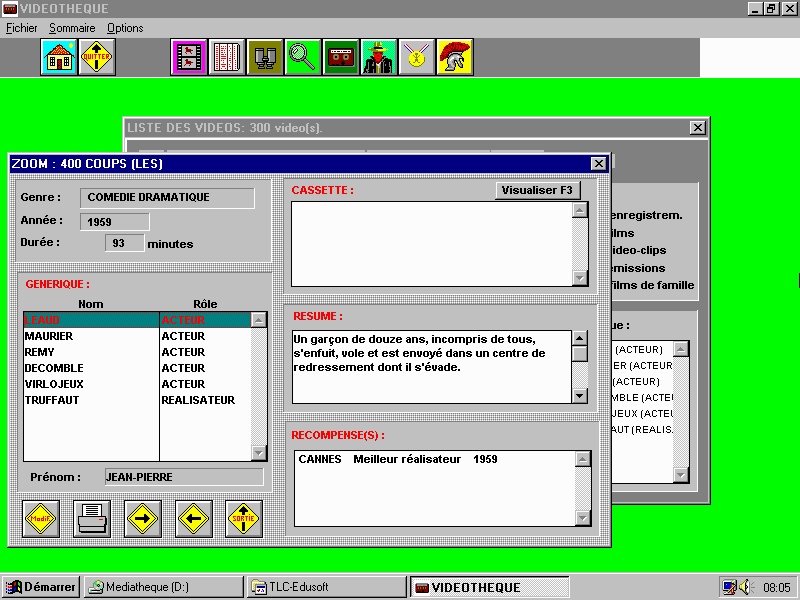Click the Sortie exit sign button
Image resolution: width=800 pixels, height=600 pixels.
point(244,519)
